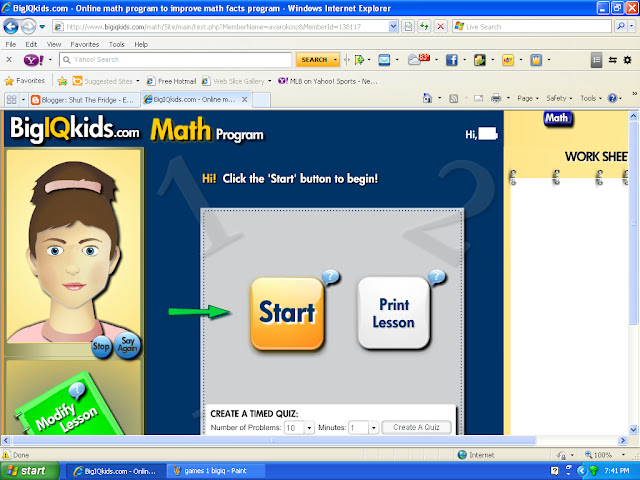Open the File menu
The width and height of the screenshot is (640, 480).
[11, 44]
